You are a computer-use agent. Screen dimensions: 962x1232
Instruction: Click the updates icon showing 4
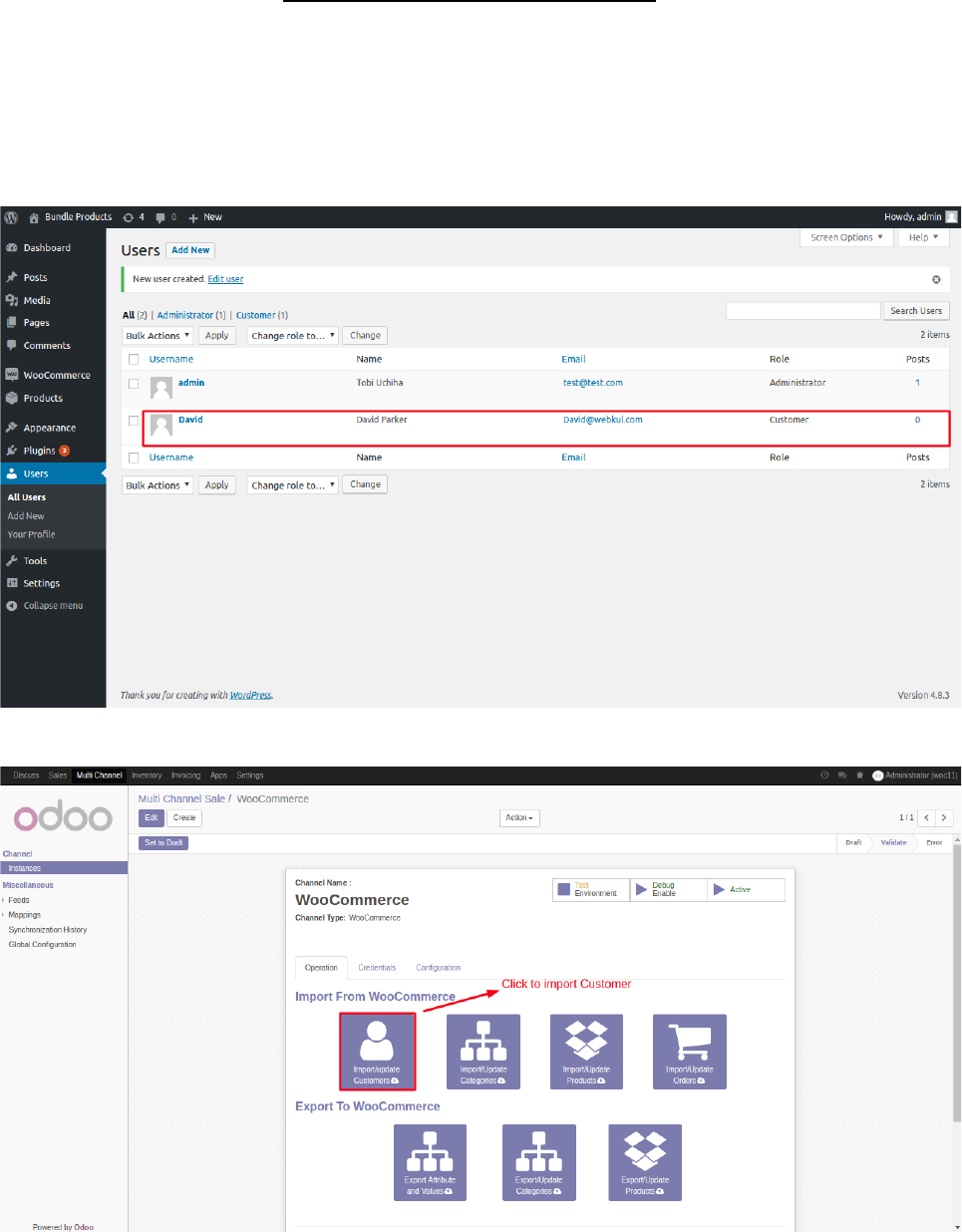(134, 216)
